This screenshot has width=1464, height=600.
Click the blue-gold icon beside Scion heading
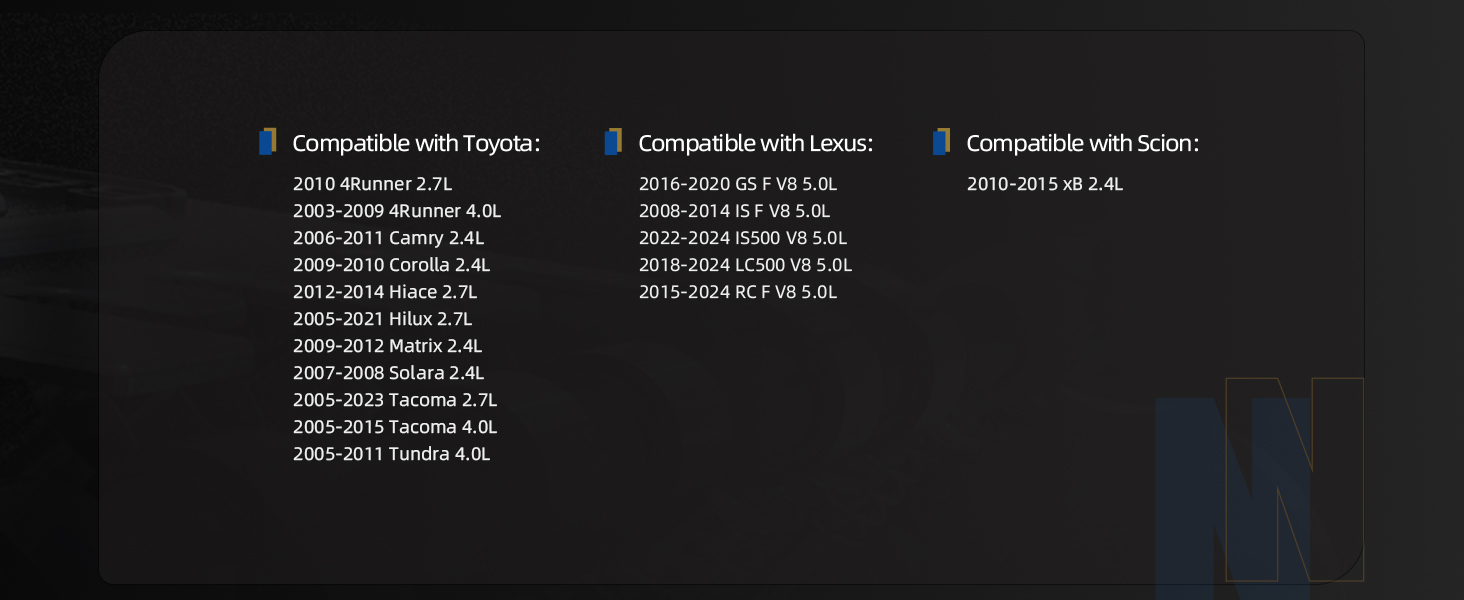pos(941,142)
